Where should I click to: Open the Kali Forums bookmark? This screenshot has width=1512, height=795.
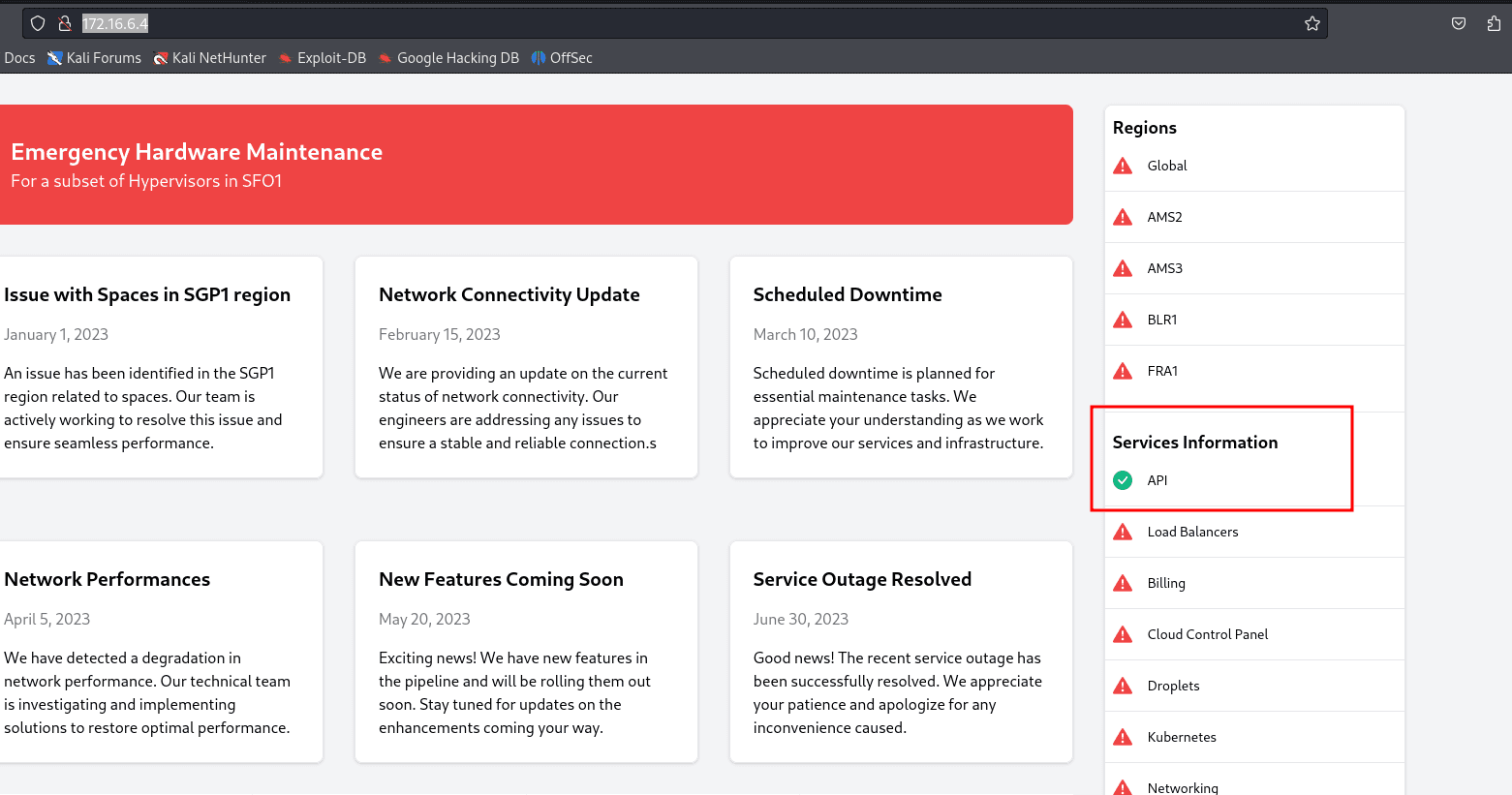pos(95,58)
